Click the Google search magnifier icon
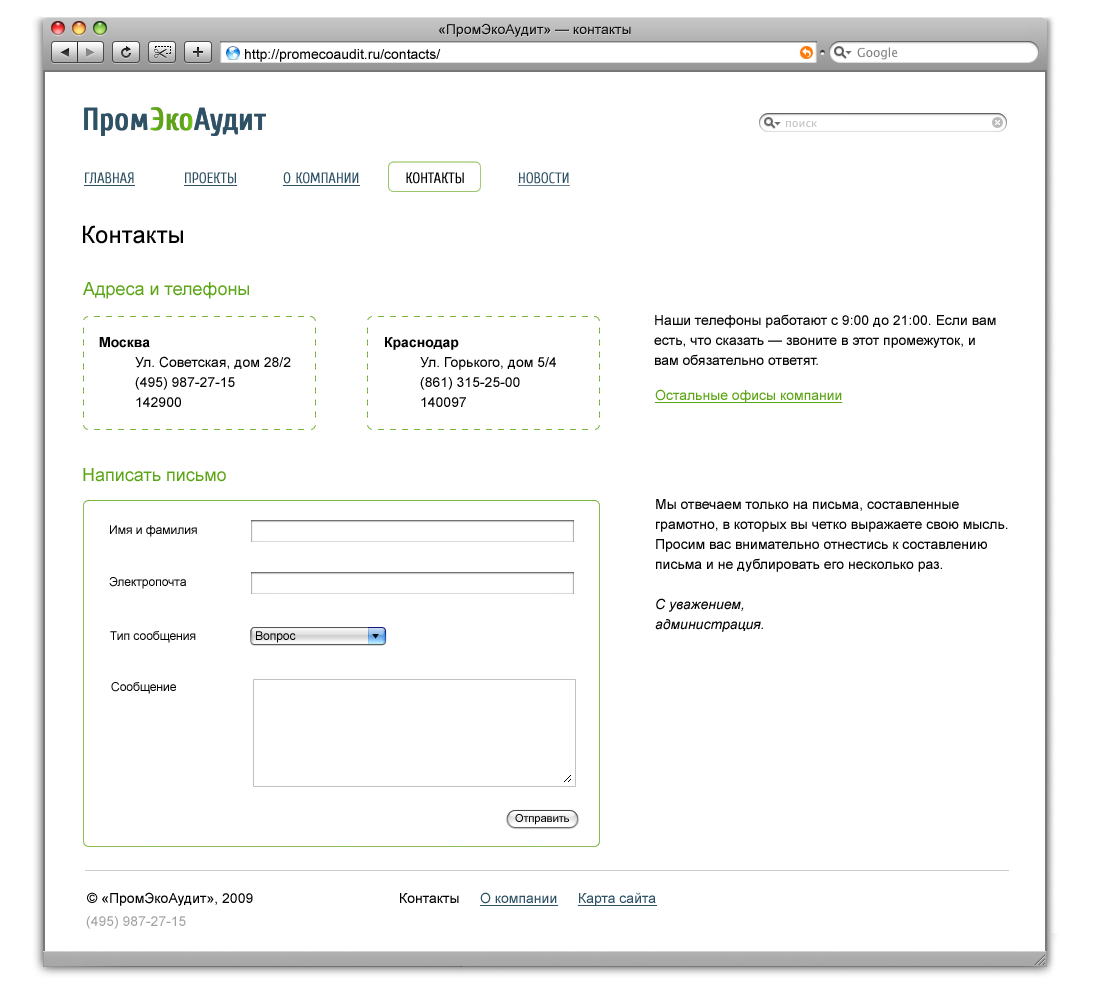 tap(841, 53)
